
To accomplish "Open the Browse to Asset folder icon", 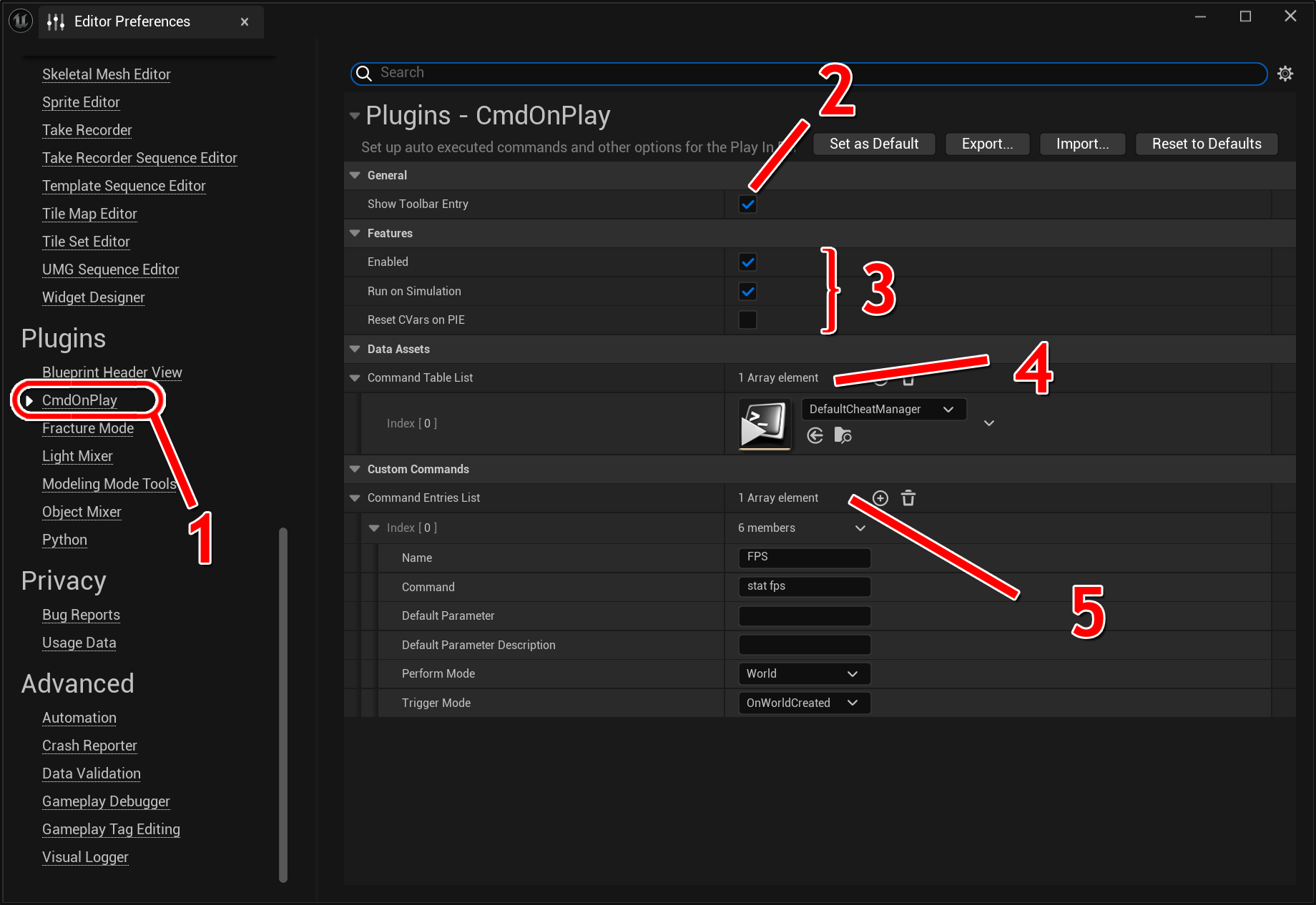I will pos(843,435).
